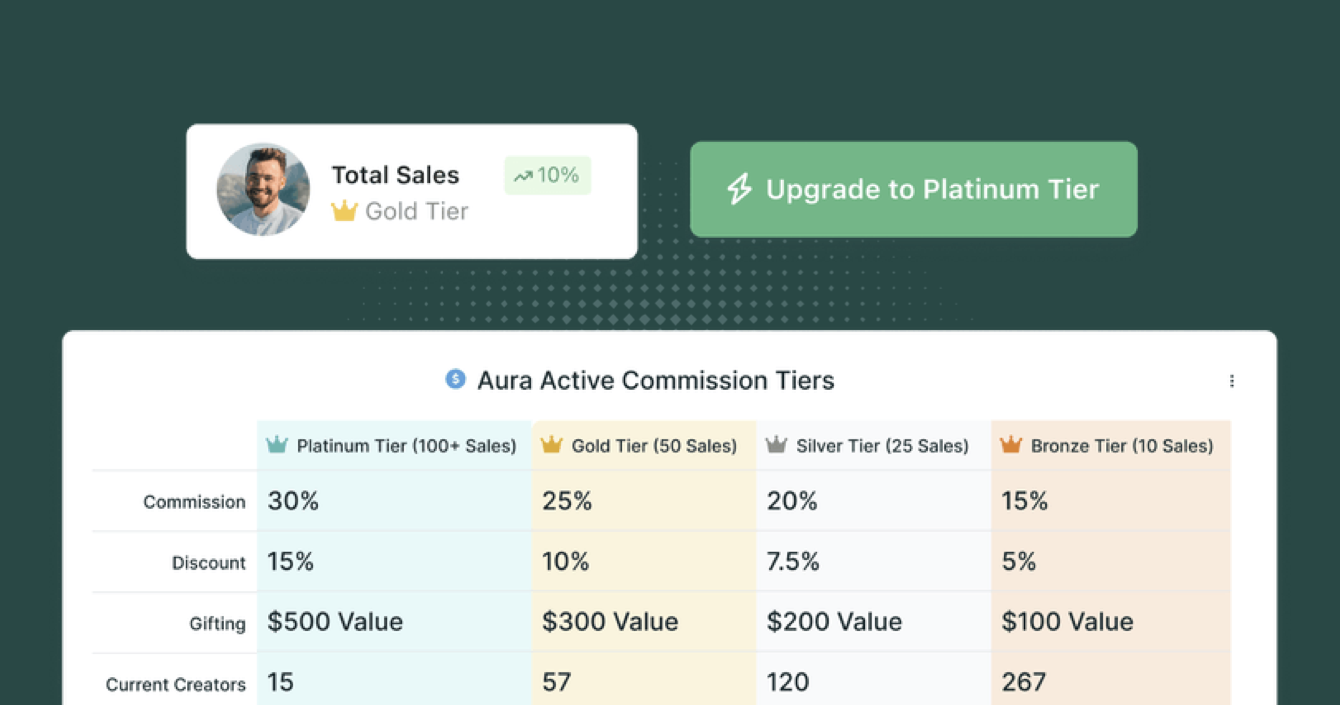This screenshot has width=1340, height=705.
Task: Select the Gold Tier (50 Sales) column tab
Action: pyautogui.click(x=643, y=445)
